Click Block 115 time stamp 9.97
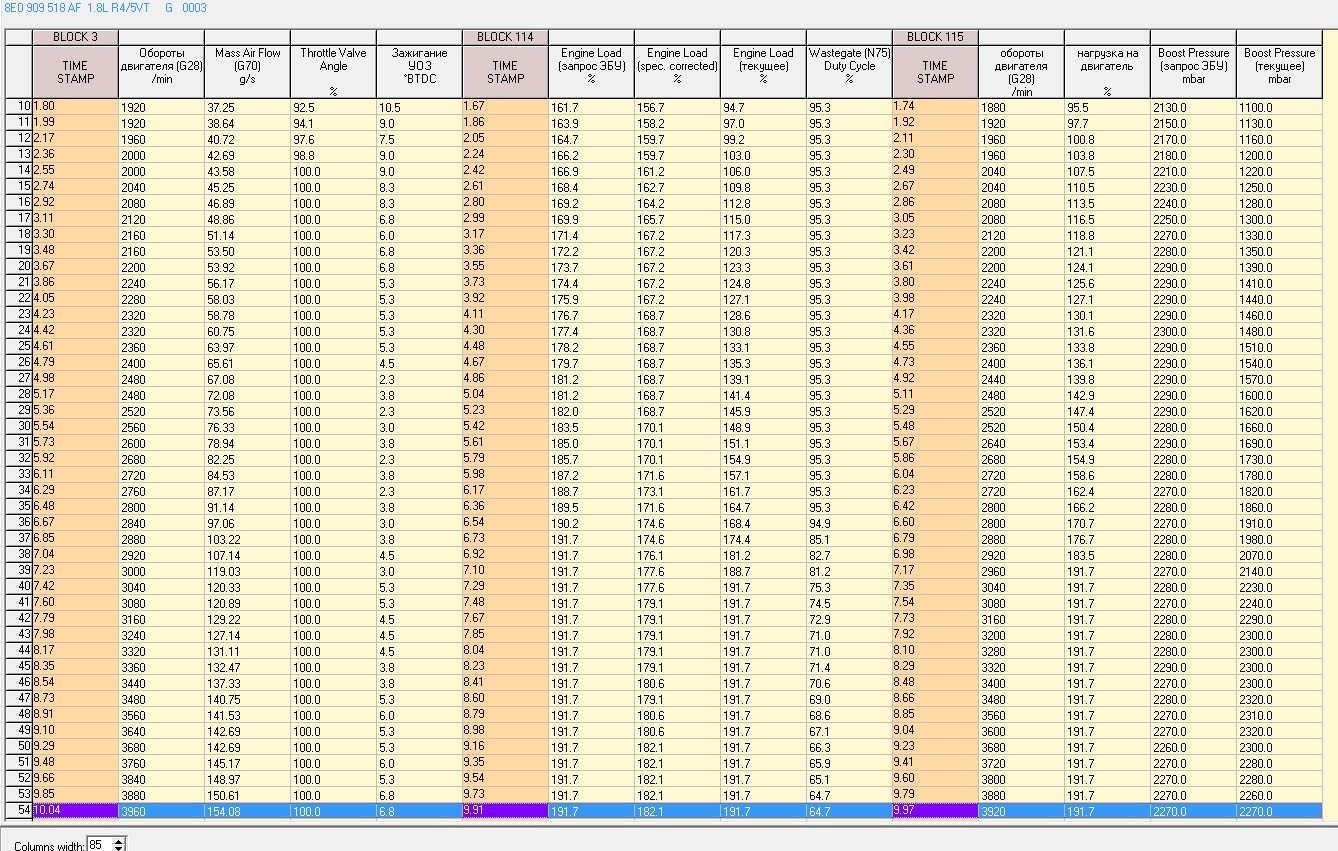This screenshot has width=1338, height=851. 935,811
